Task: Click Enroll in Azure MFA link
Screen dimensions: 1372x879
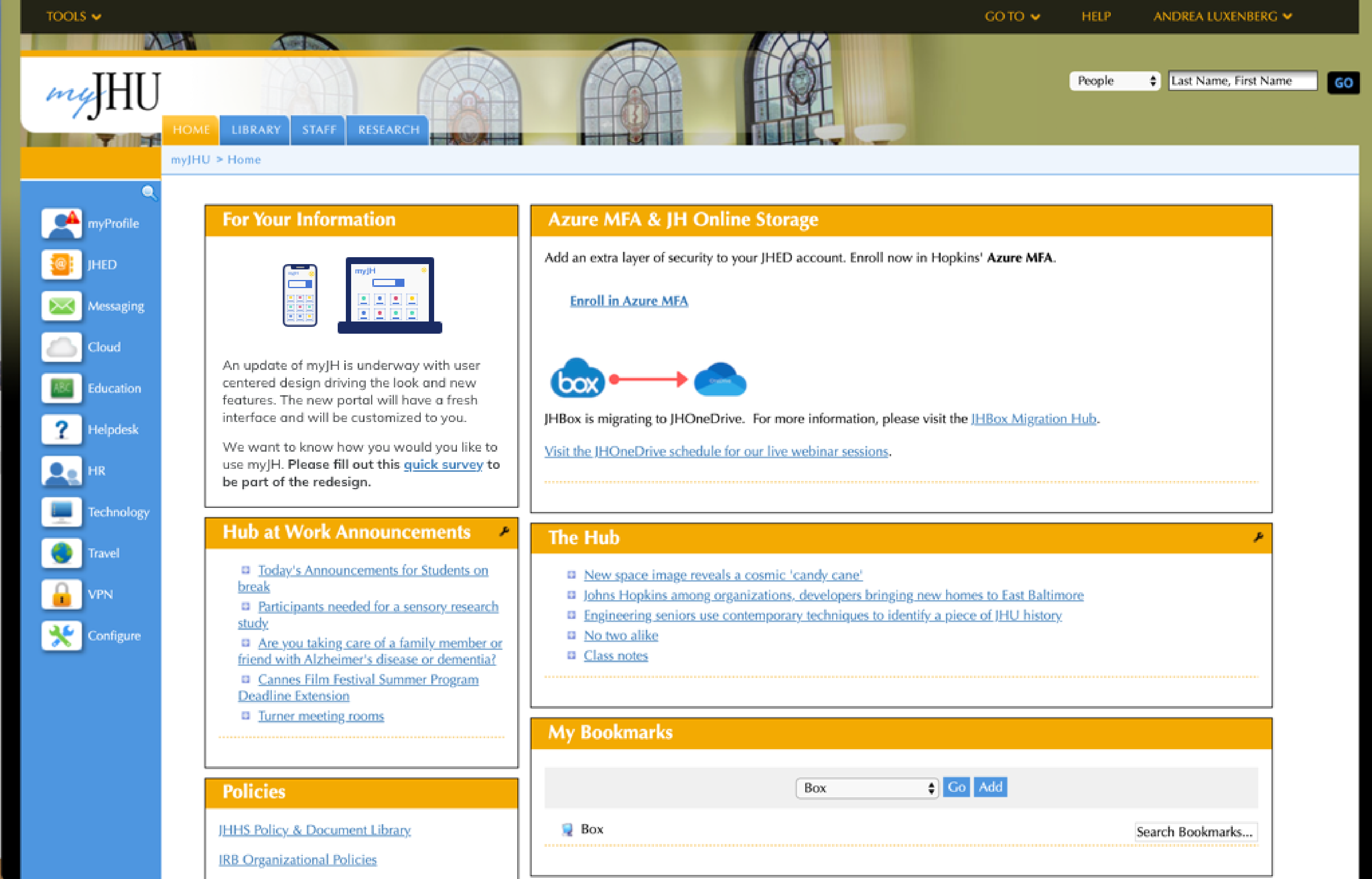Action: [x=629, y=301]
